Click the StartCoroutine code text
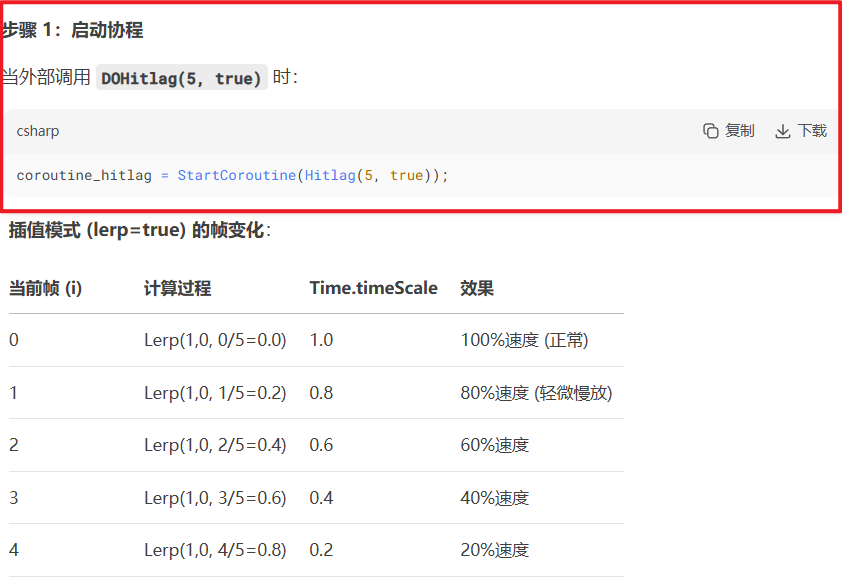 coord(236,175)
